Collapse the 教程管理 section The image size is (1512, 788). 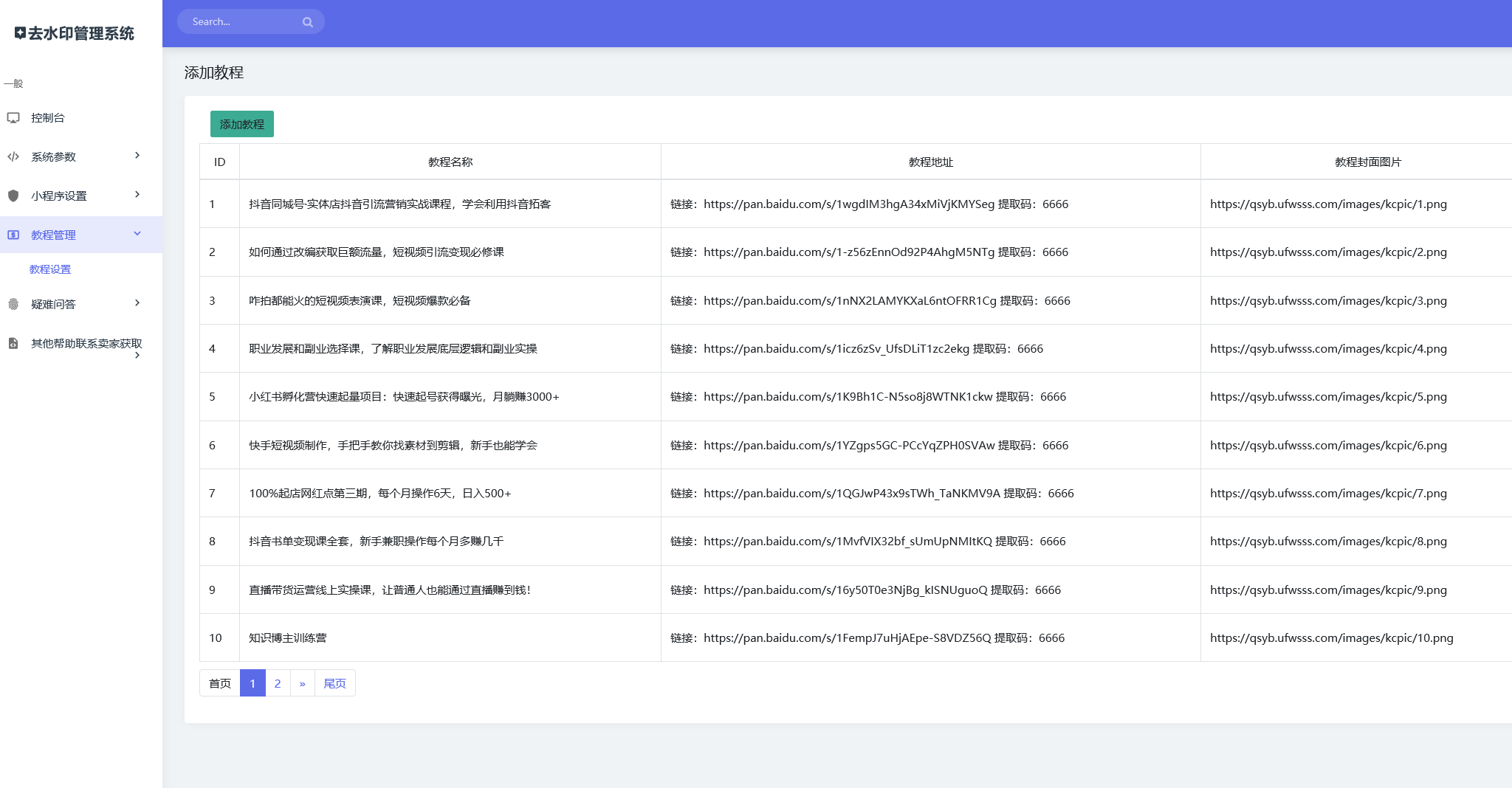pos(137,234)
